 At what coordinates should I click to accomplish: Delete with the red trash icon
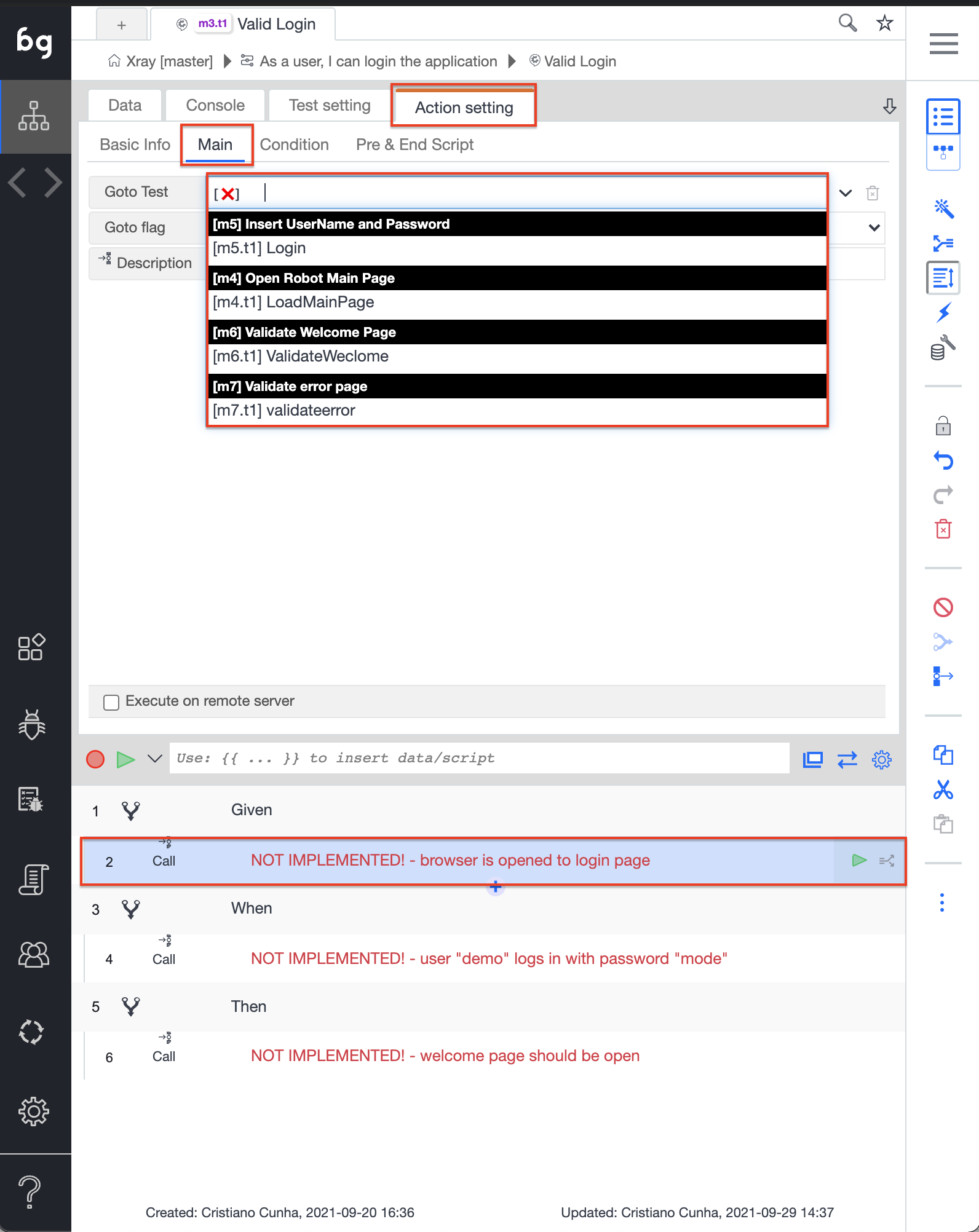(x=943, y=529)
